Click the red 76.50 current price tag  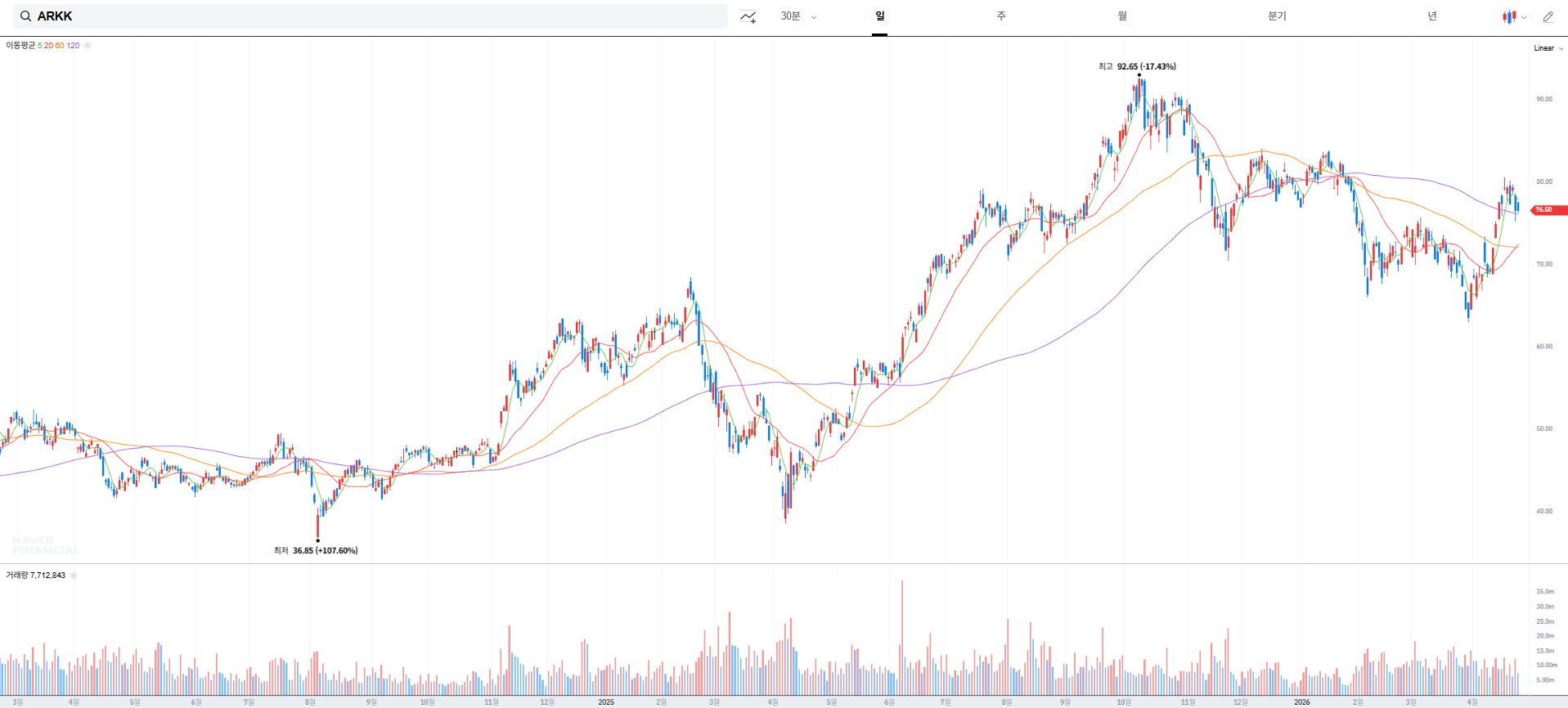pyautogui.click(x=1548, y=210)
